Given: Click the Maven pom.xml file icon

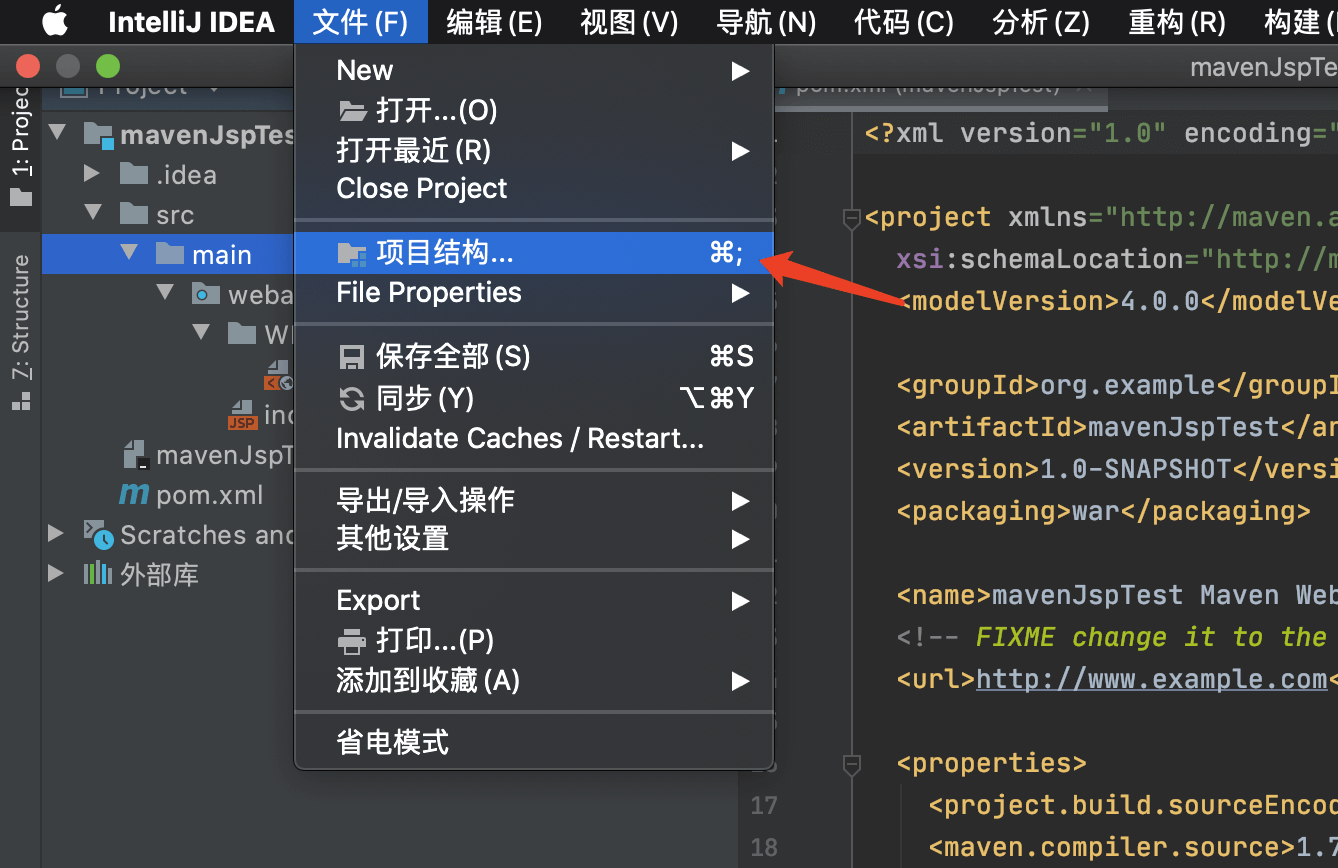Looking at the screenshot, I should (x=134, y=494).
